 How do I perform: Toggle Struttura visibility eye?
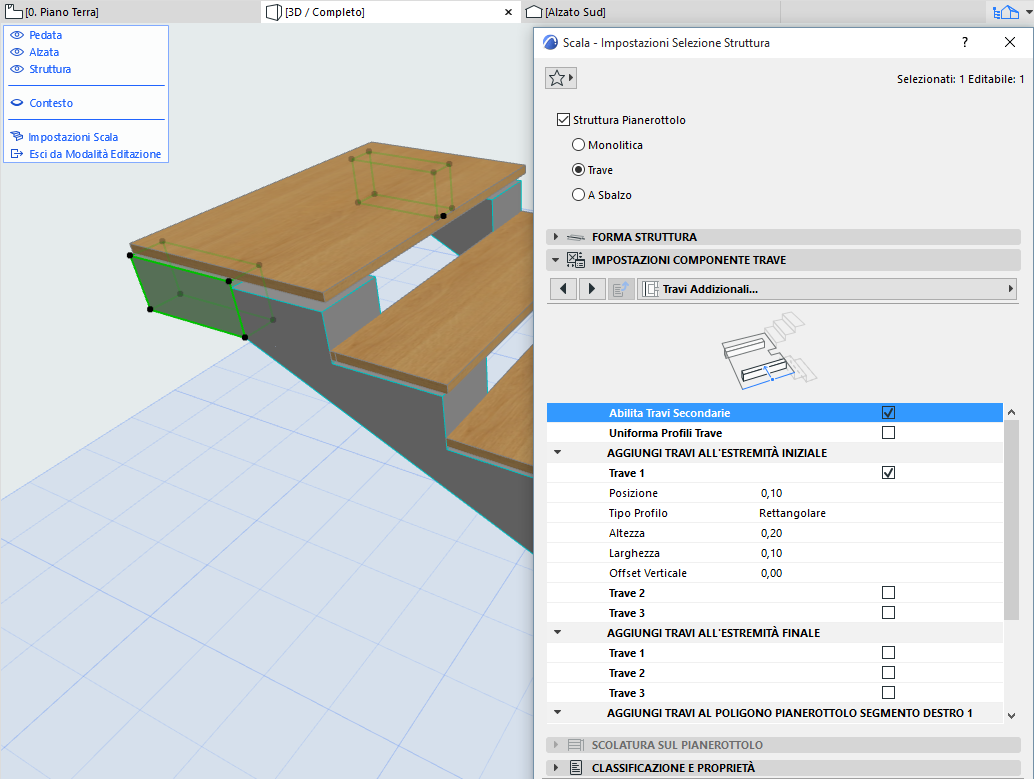[x=16, y=69]
